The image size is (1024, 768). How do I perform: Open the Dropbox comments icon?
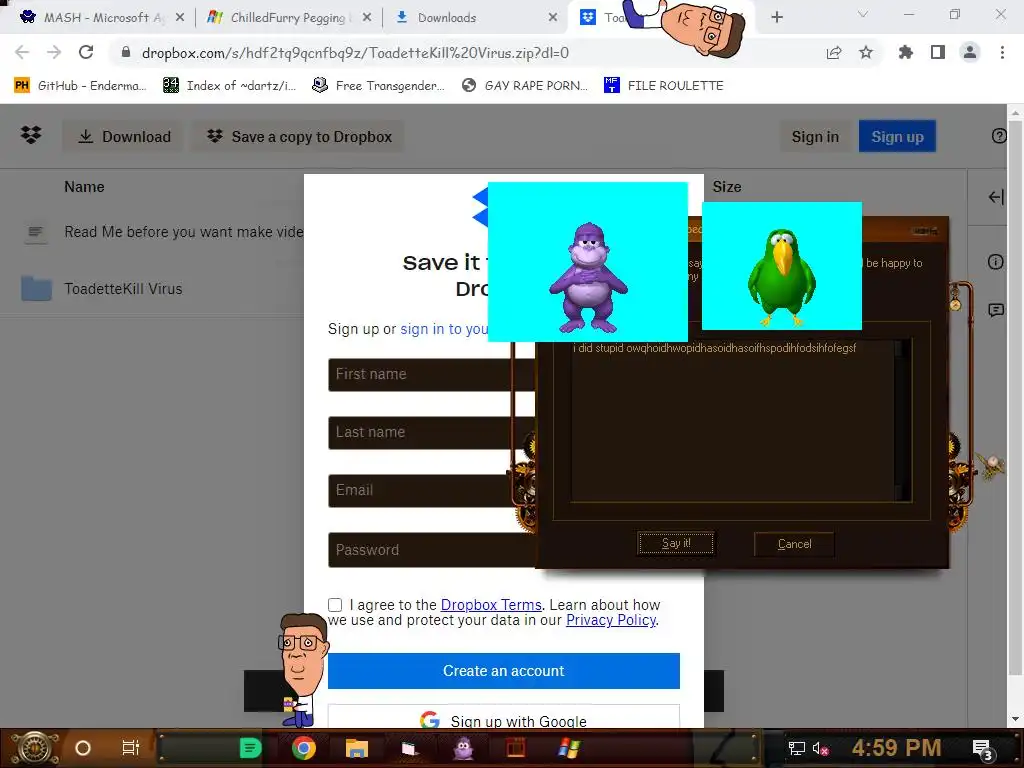pyautogui.click(x=996, y=310)
